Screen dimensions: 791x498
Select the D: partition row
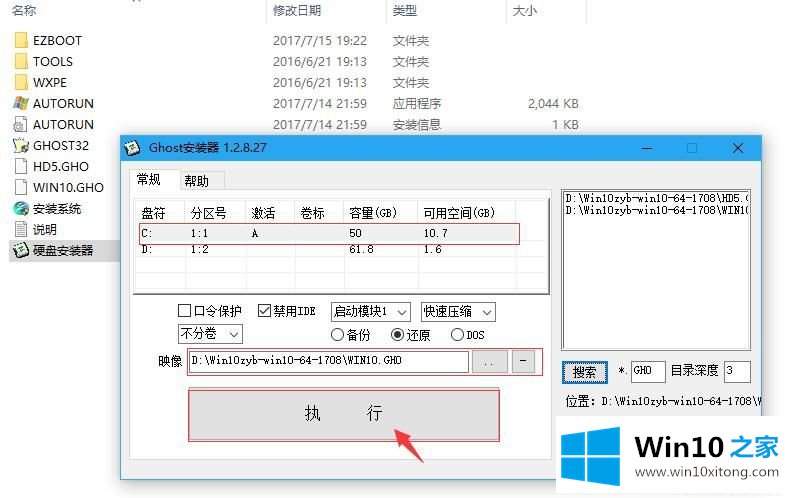329,250
